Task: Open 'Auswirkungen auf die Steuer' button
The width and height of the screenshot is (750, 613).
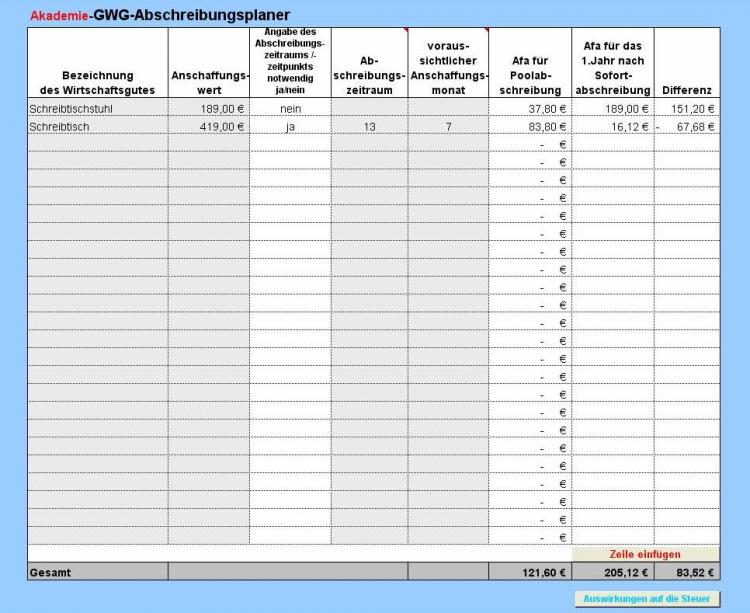Action: point(647,598)
